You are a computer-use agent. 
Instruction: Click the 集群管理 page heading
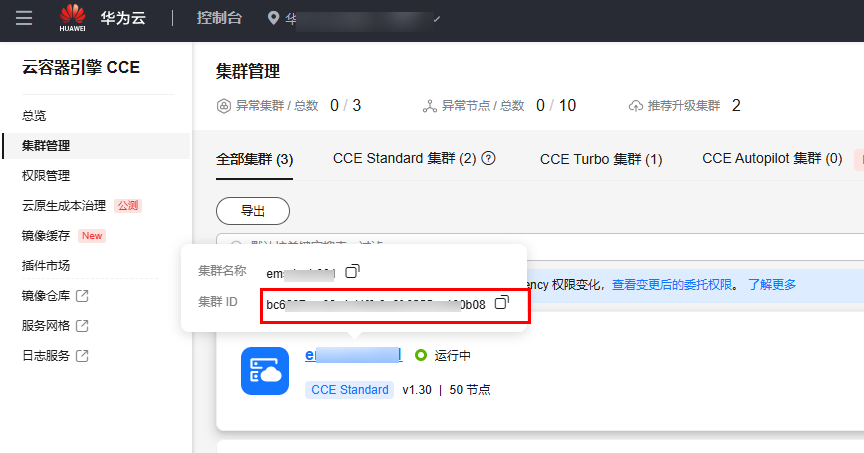click(248, 71)
